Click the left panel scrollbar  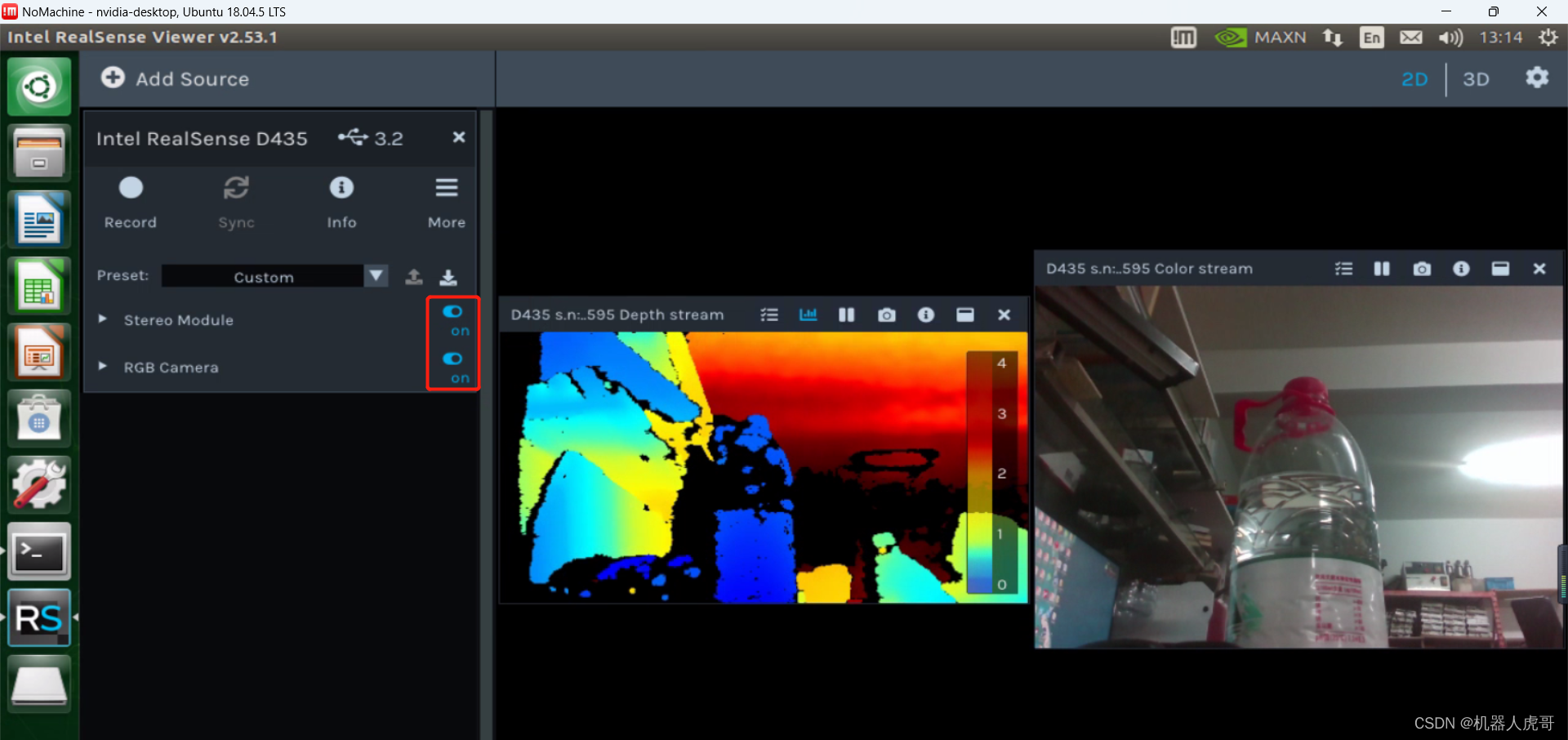pos(486,425)
